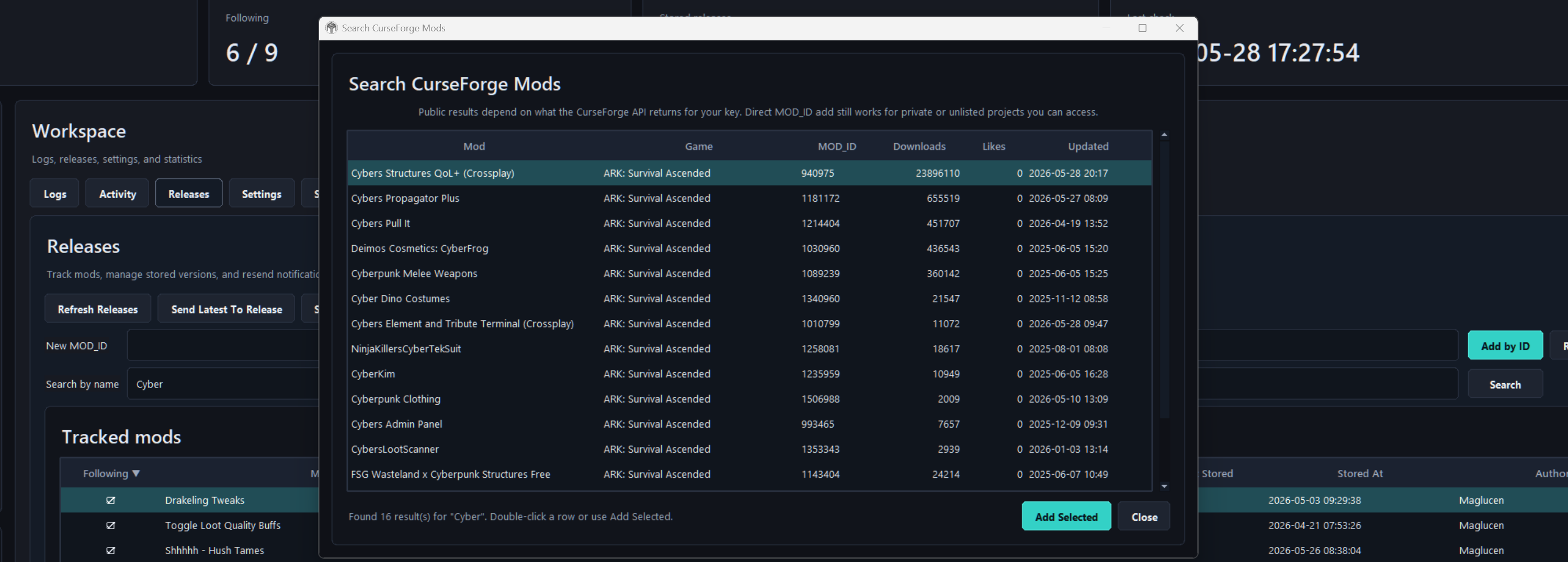The height and width of the screenshot is (562, 1568).
Task: Click stored timestamp 2026-04-21 07:53:26
Action: [1315, 525]
